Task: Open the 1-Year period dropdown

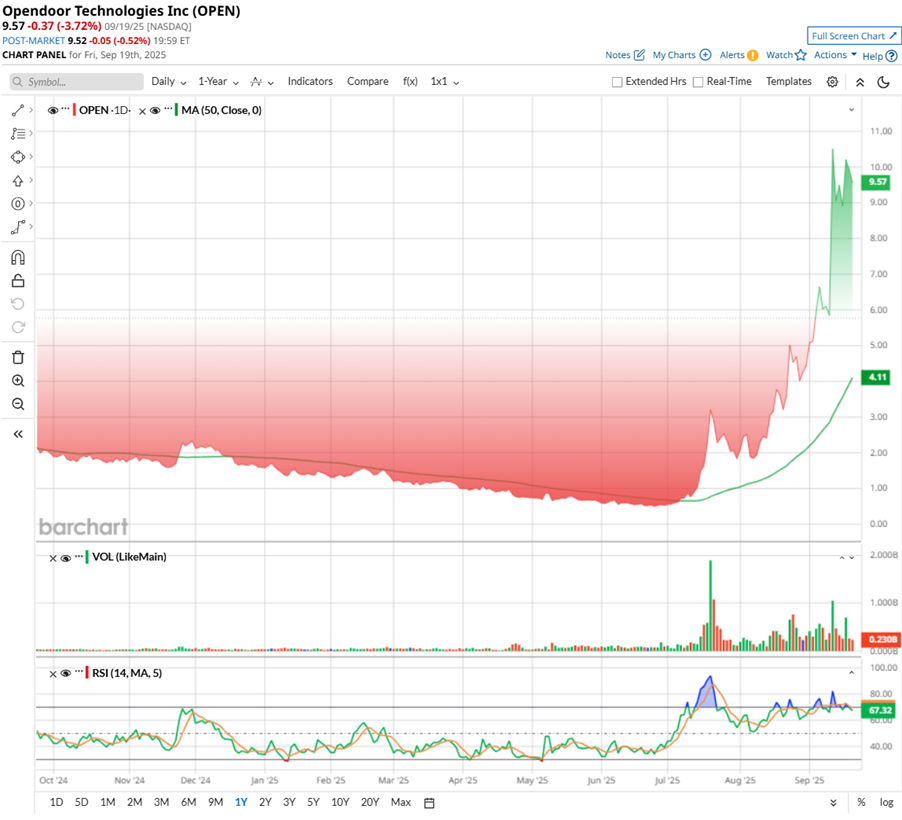Action: coord(219,82)
